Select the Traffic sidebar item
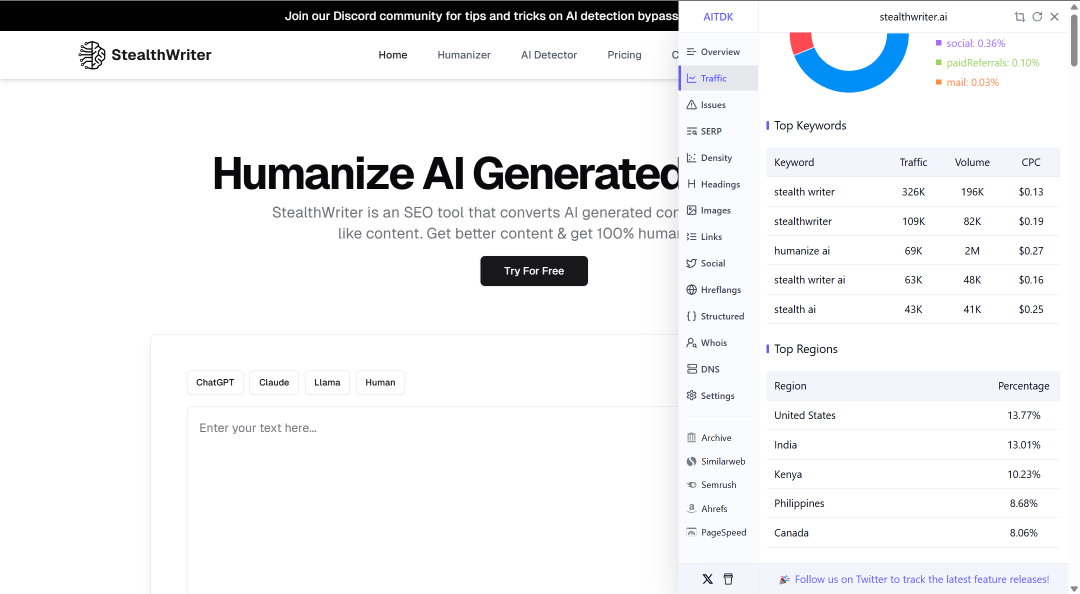The image size is (1080, 594). coord(718,79)
